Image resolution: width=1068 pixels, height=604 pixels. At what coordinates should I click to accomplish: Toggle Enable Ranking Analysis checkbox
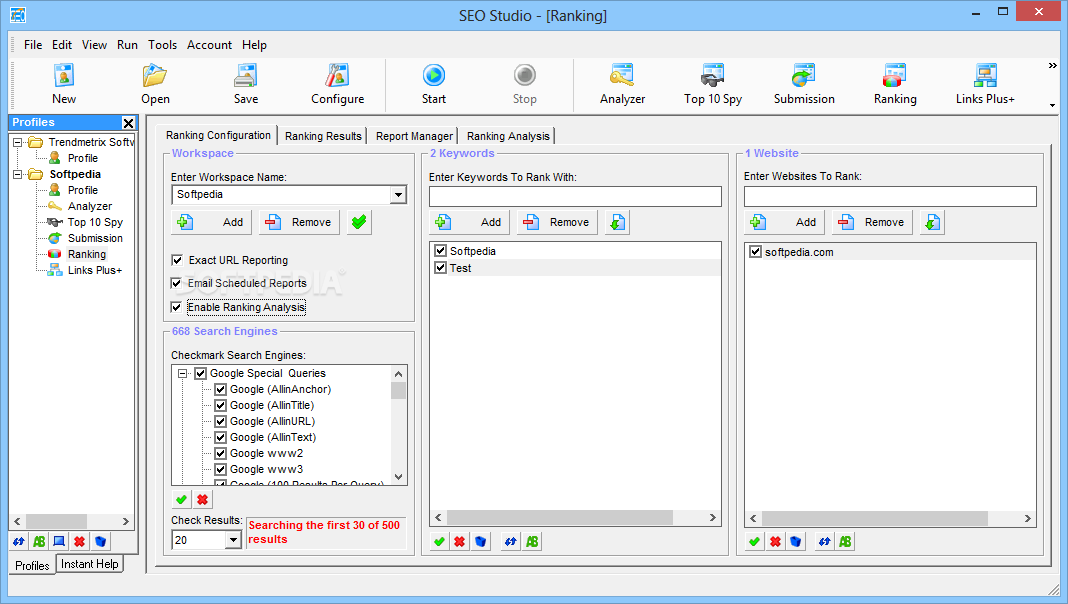click(x=176, y=307)
